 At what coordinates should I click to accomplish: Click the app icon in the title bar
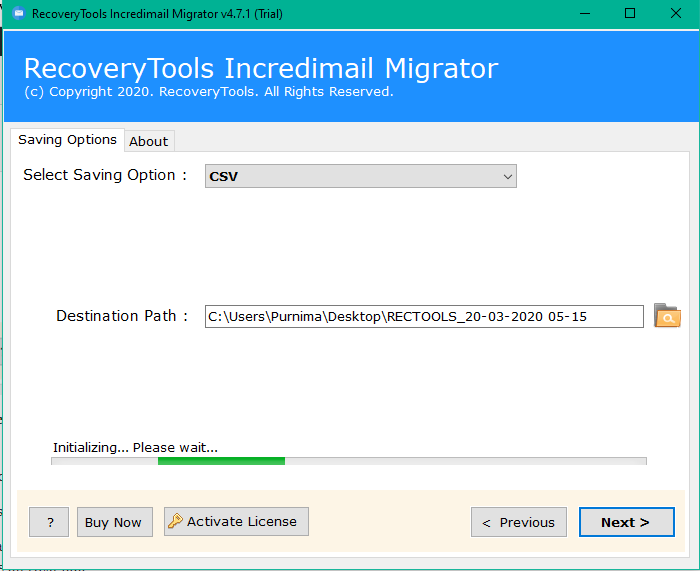19,13
